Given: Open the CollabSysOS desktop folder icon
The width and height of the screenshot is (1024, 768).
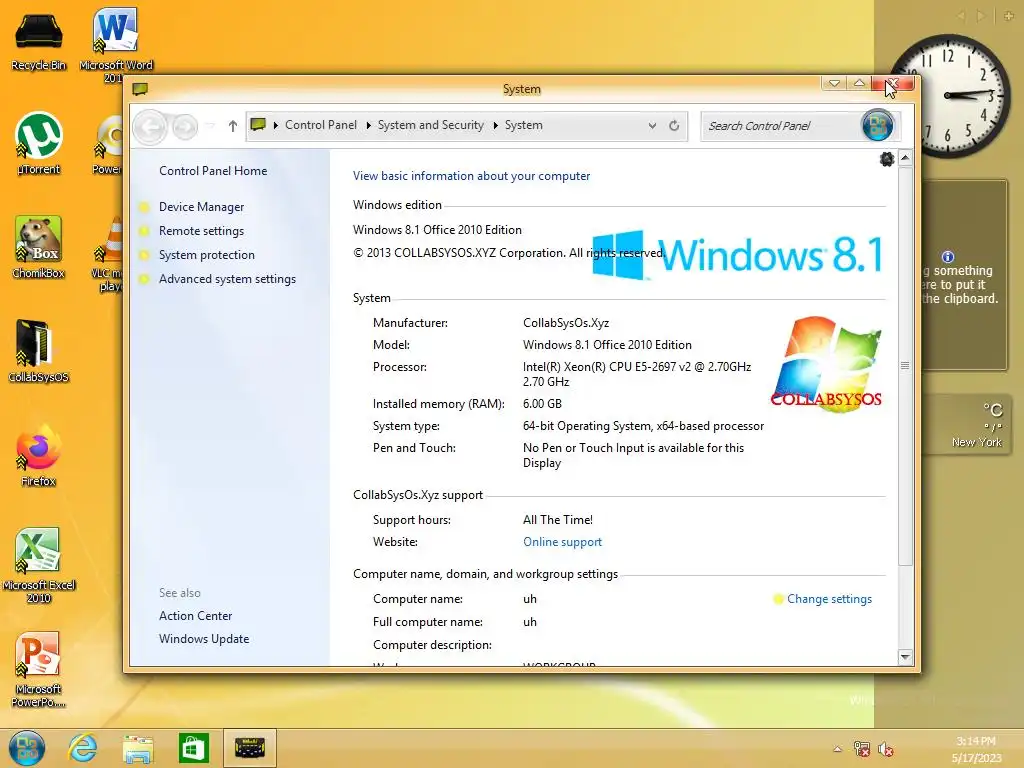Looking at the screenshot, I should point(39,351).
